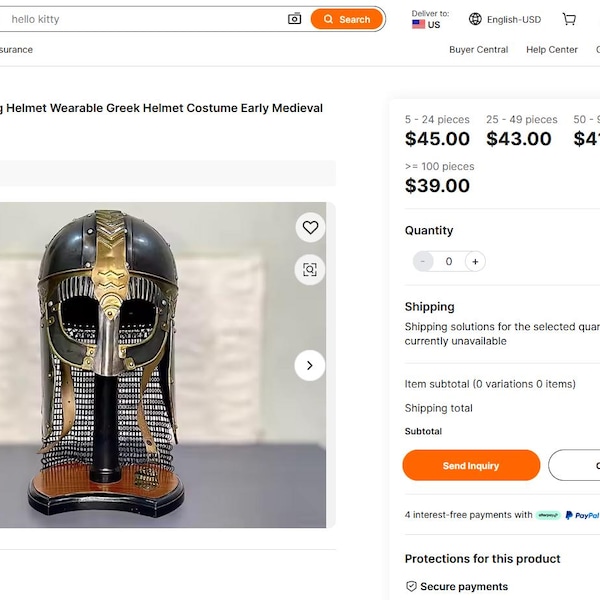Viewport: 600px width, 600px height.
Task: Click the orange Search button
Action: [347, 19]
